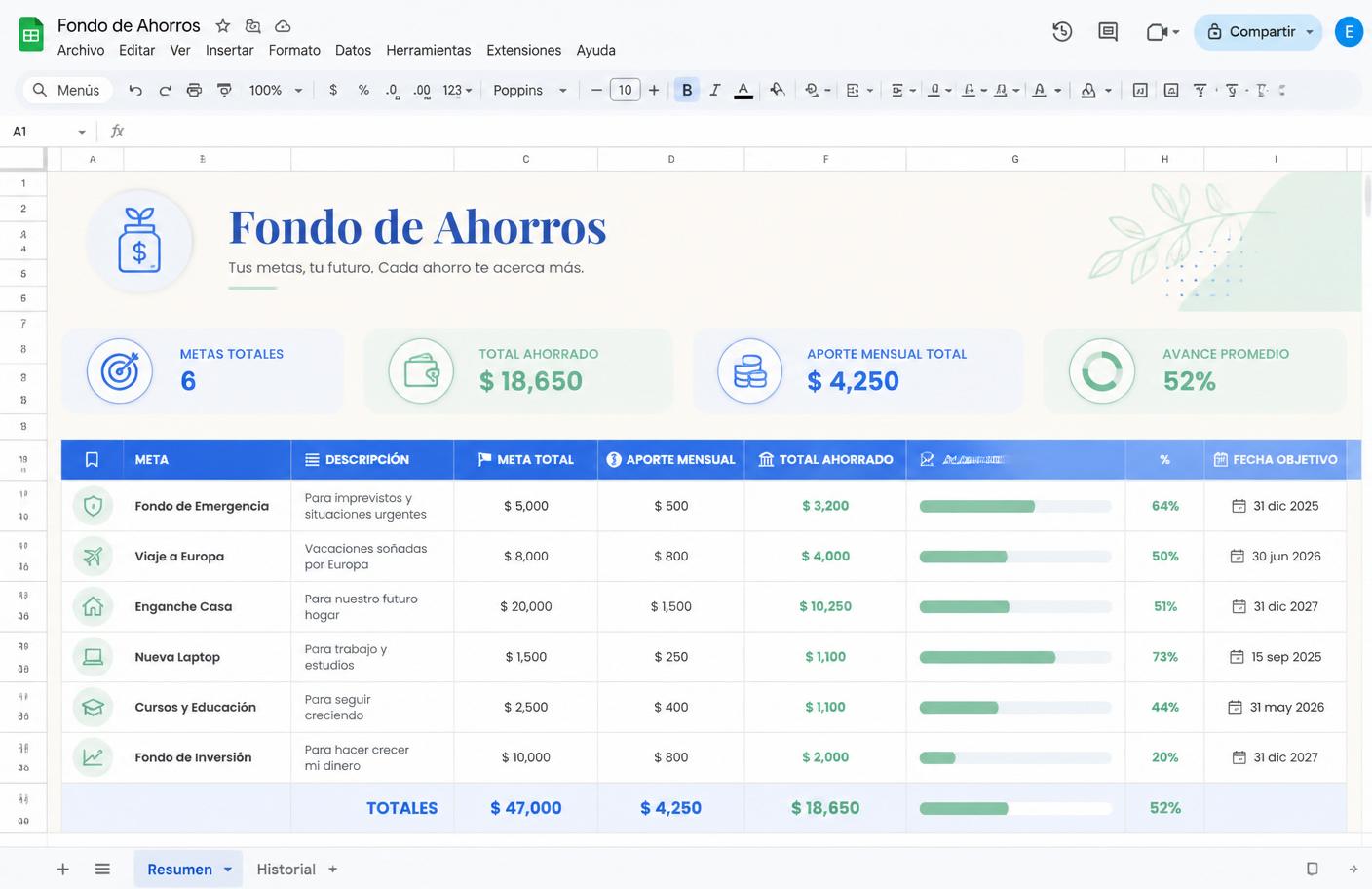The height and width of the screenshot is (889, 1372).
Task: Click the Nueva Laptop progress bar
Action: pos(1015,657)
